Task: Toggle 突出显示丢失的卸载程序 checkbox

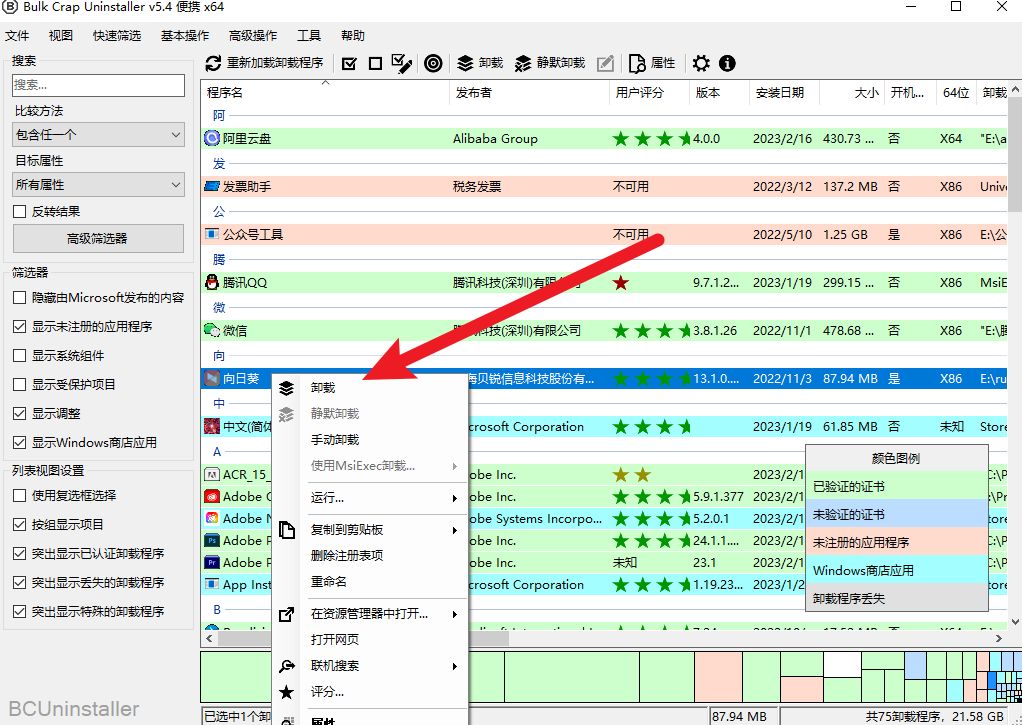Action: pyautogui.click(x=20, y=582)
